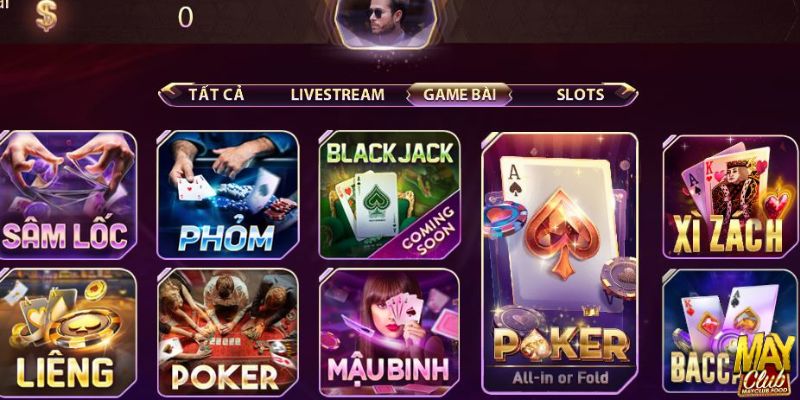This screenshot has width=800, height=400.
Task: Launch the Liêng game tile
Action: 68,333
